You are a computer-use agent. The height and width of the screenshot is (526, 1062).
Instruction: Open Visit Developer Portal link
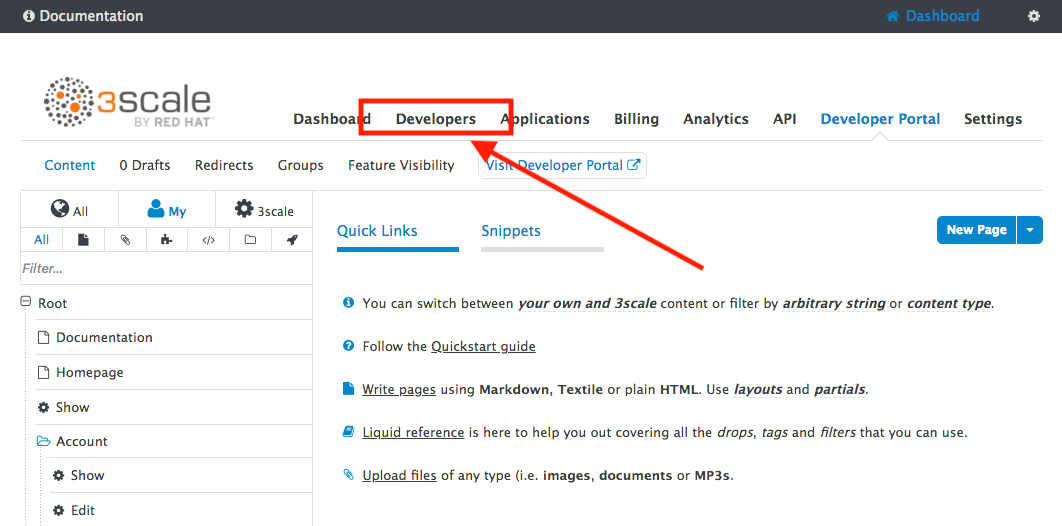(x=562, y=165)
